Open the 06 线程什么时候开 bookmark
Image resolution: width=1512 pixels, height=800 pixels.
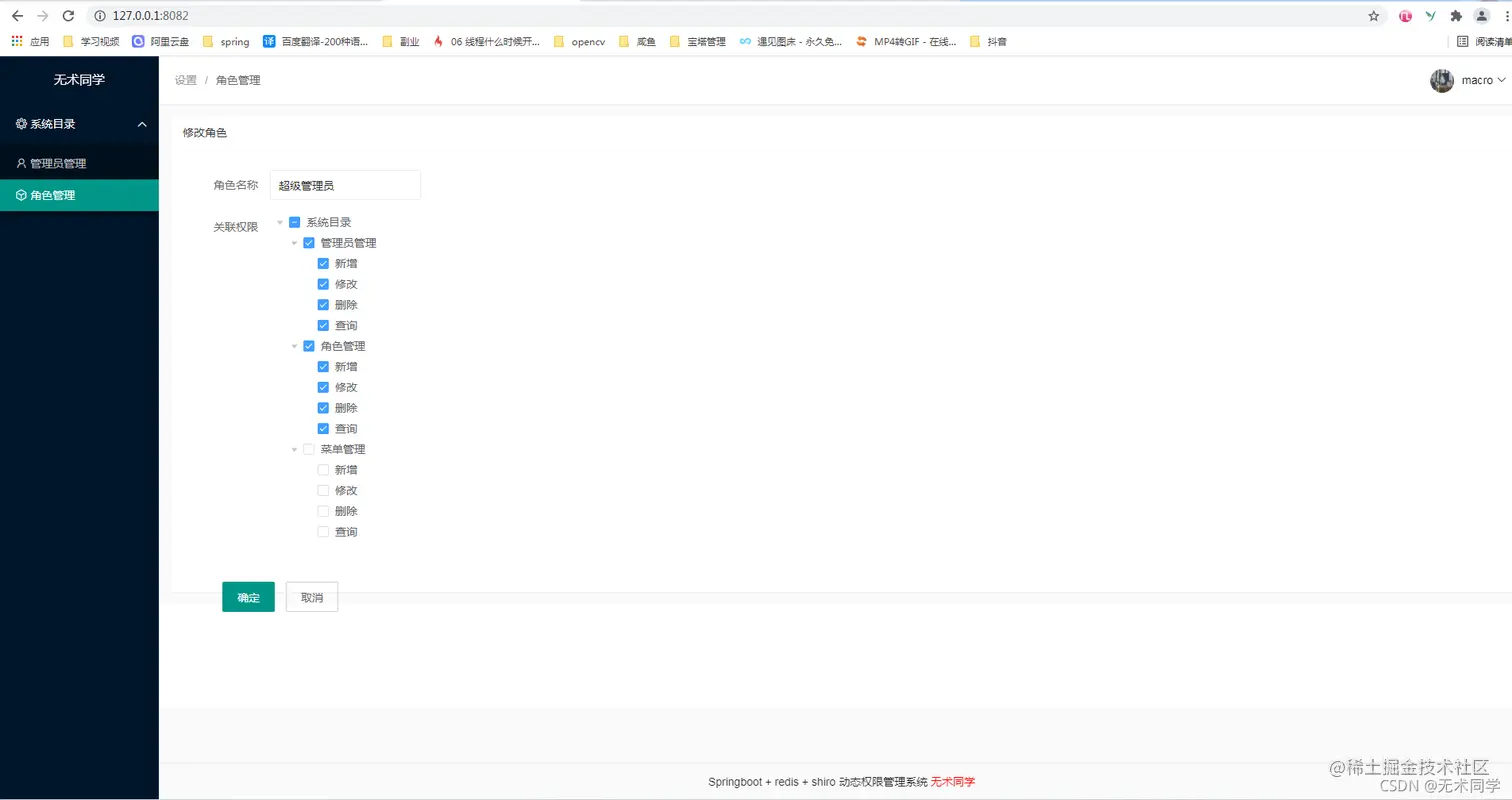pyautogui.click(x=486, y=41)
